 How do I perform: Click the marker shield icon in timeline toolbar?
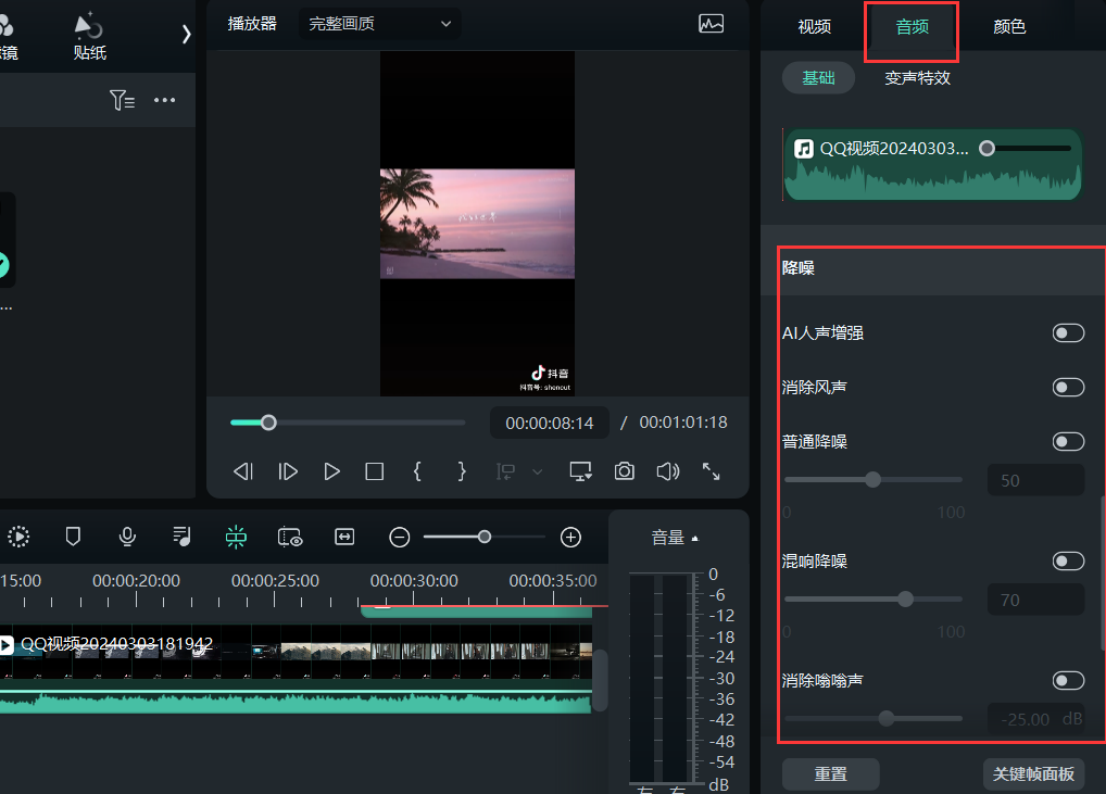click(x=73, y=537)
